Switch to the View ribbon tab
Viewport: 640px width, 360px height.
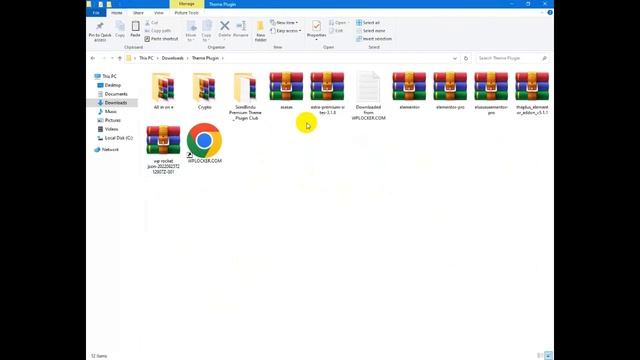tap(159, 13)
